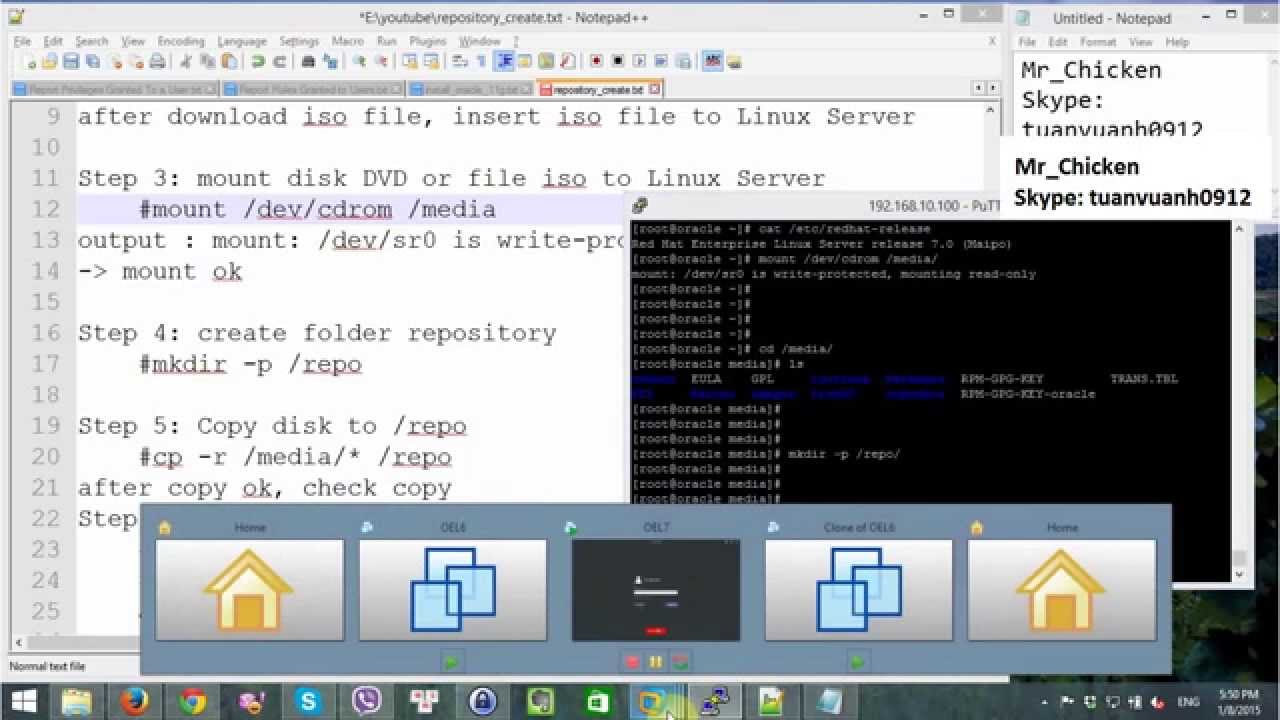The image size is (1280, 720).
Task: Open the Macro menu
Action: tap(348, 41)
